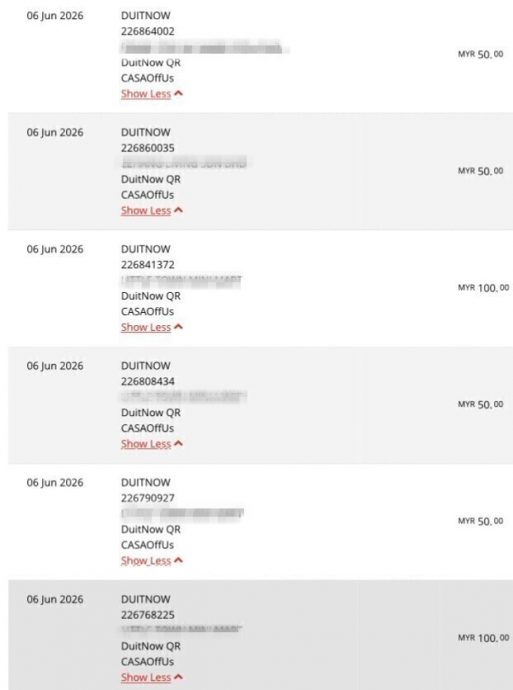Select the 226790927 transaction row date
Image resolution: width=513 pixels, height=690 pixels.
click(x=55, y=482)
